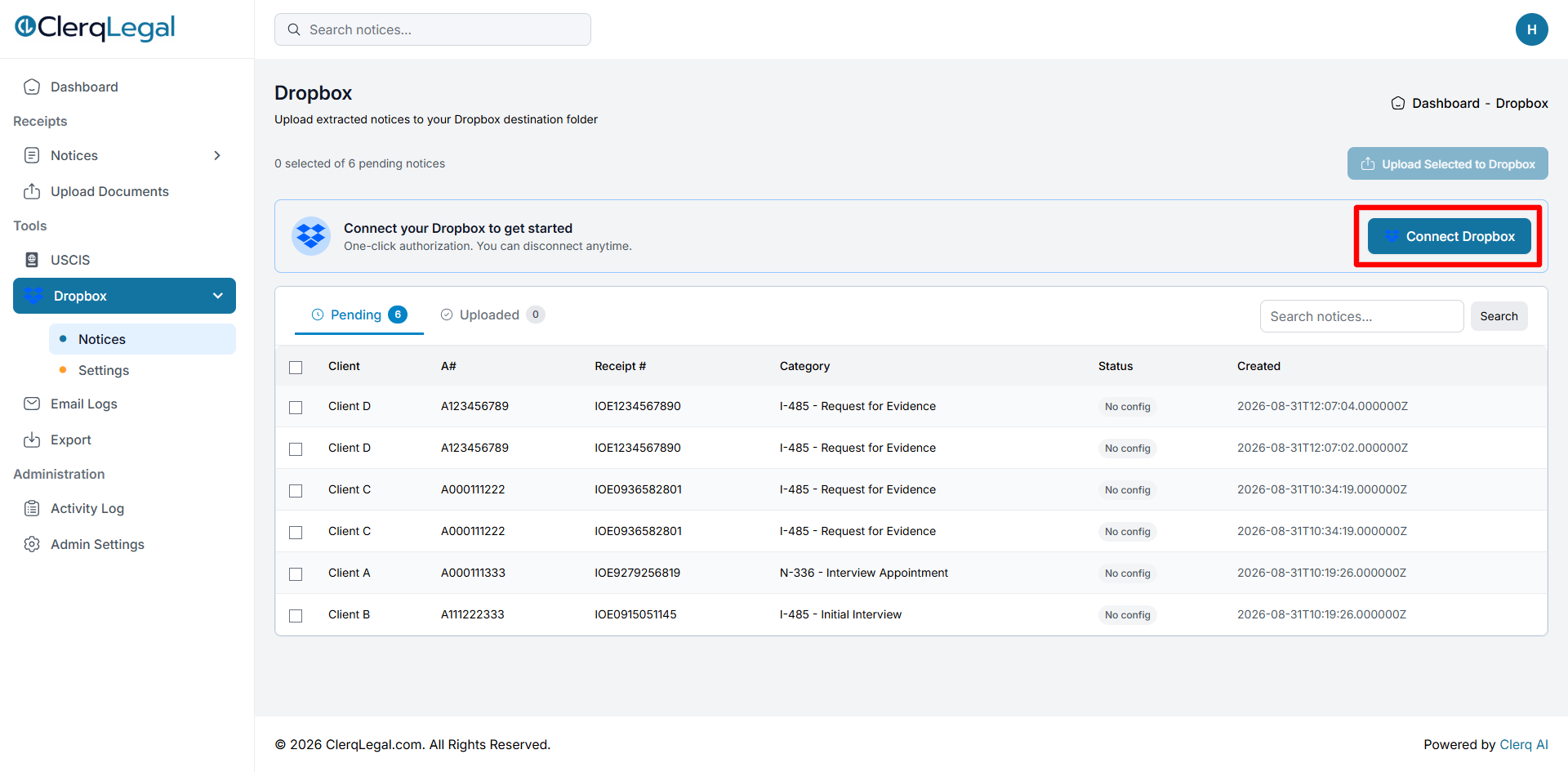Toggle the select-all checkbox in table header
1568x772 pixels.
click(x=296, y=368)
